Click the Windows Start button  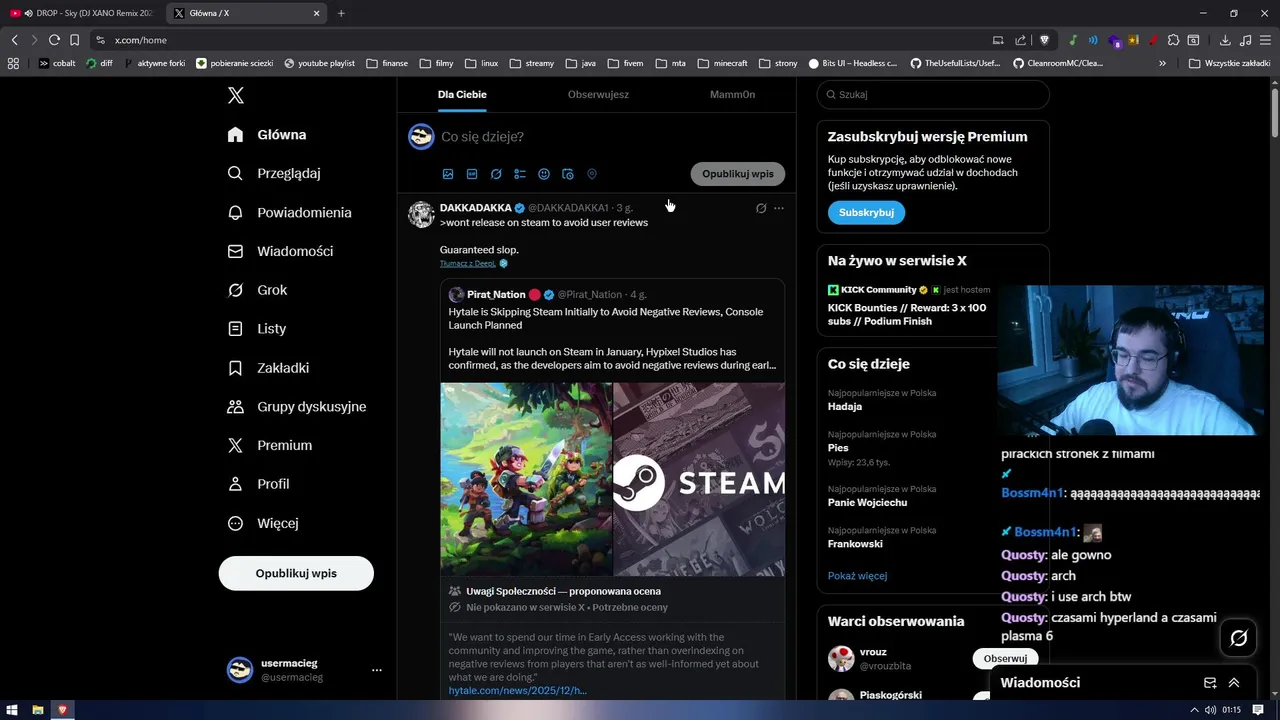[x=12, y=710]
